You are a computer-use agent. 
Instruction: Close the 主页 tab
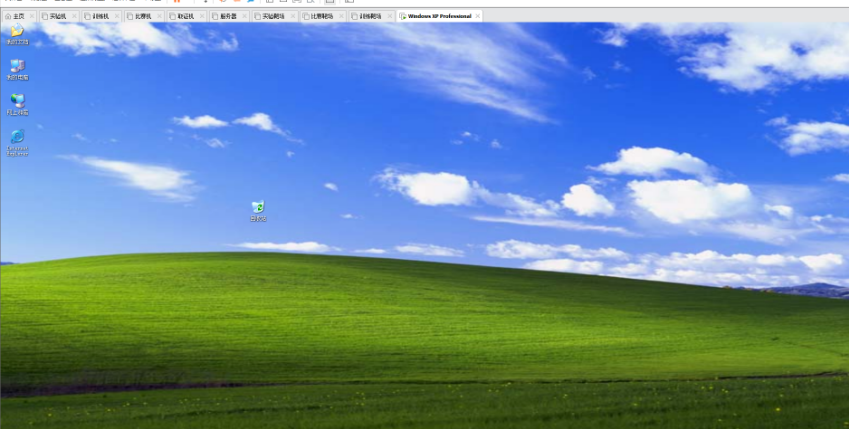(31, 16)
